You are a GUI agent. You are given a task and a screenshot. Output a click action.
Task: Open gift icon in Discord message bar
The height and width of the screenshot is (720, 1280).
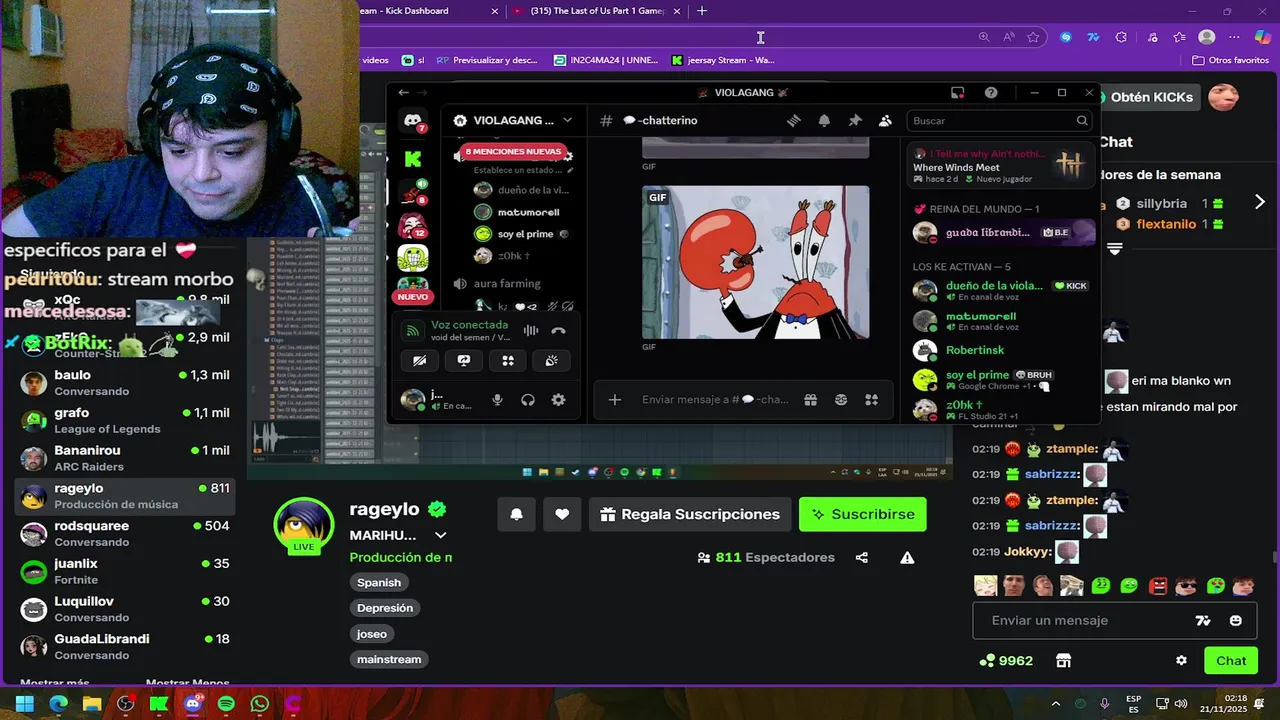(810, 400)
